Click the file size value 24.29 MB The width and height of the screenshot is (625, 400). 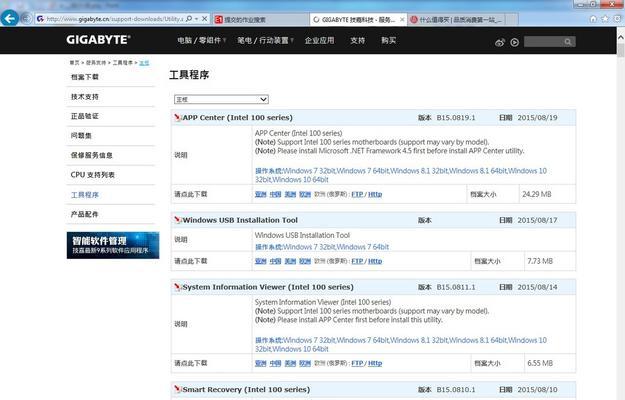click(x=537, y=194)
